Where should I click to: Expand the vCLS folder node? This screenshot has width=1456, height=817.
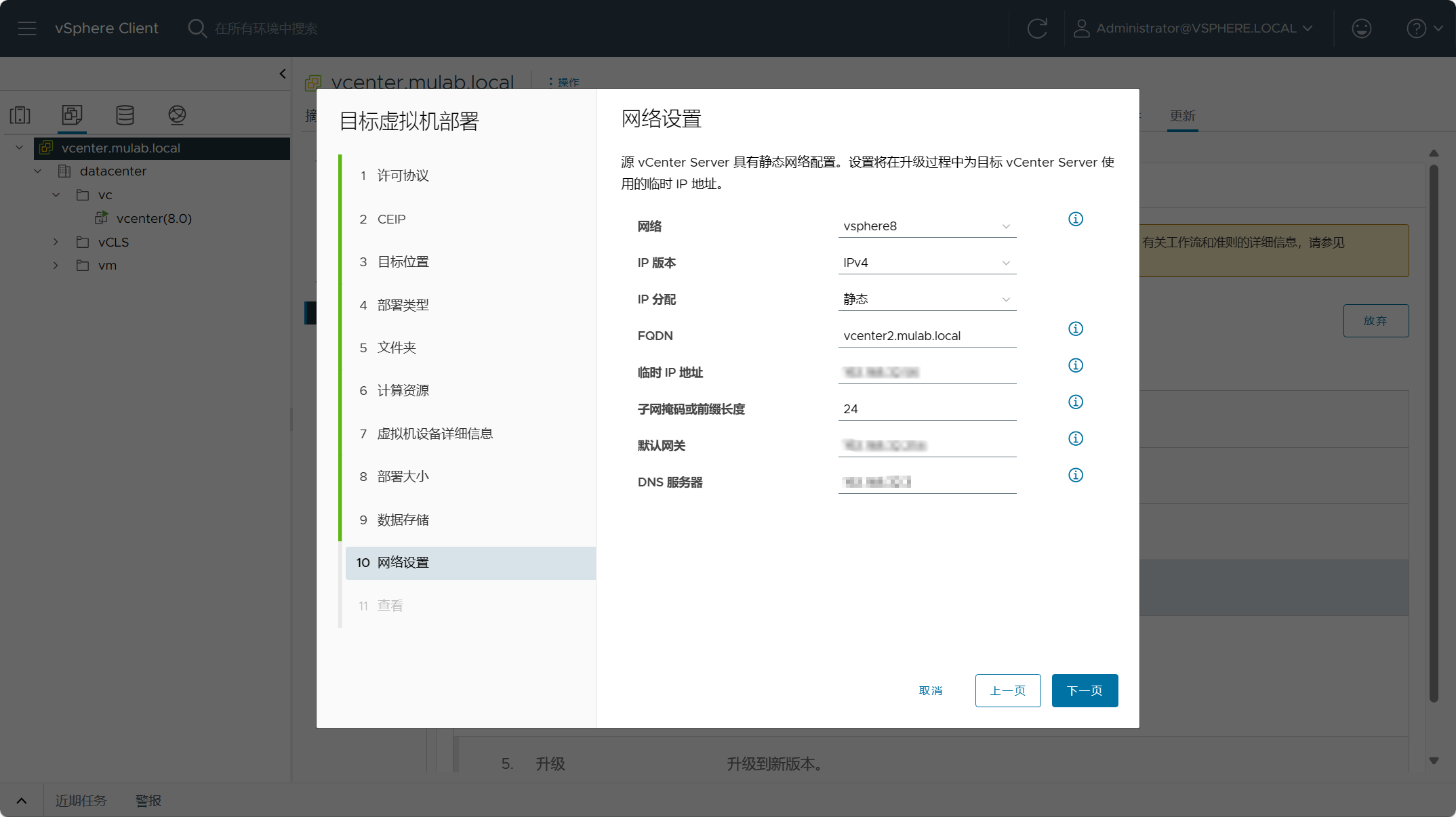click(x=56, y=242)
